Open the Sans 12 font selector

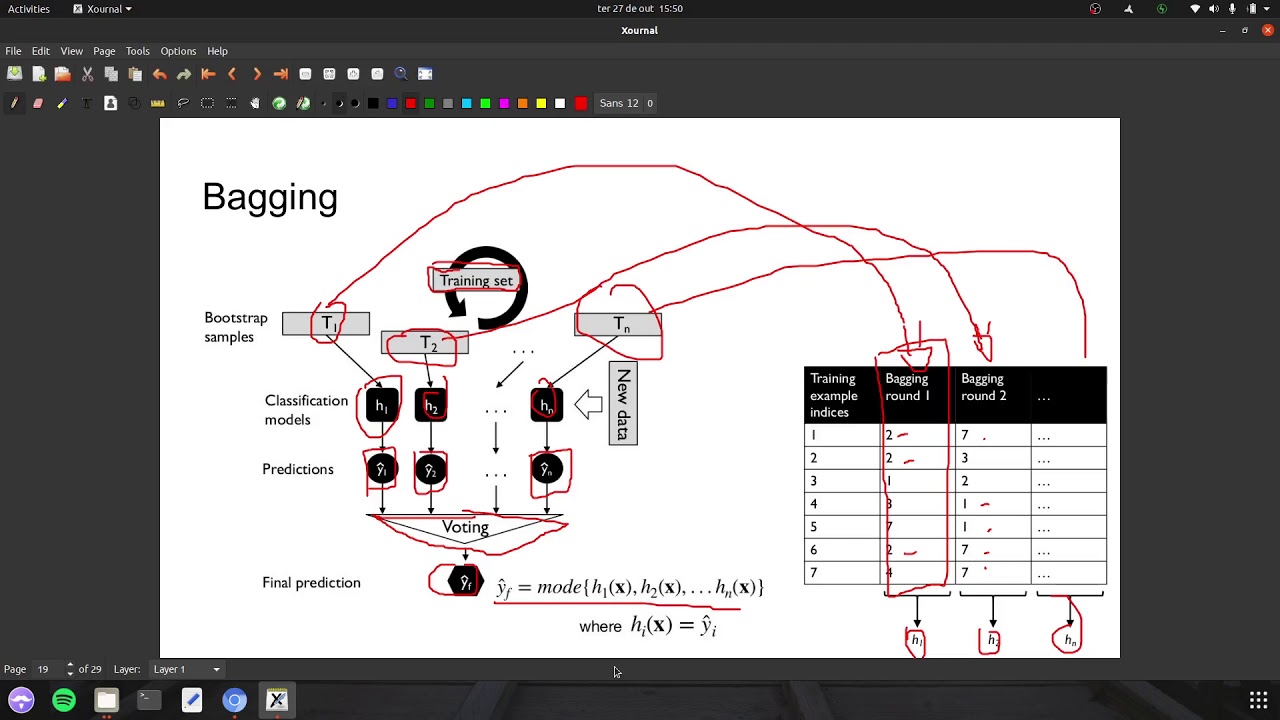[626, 103]
